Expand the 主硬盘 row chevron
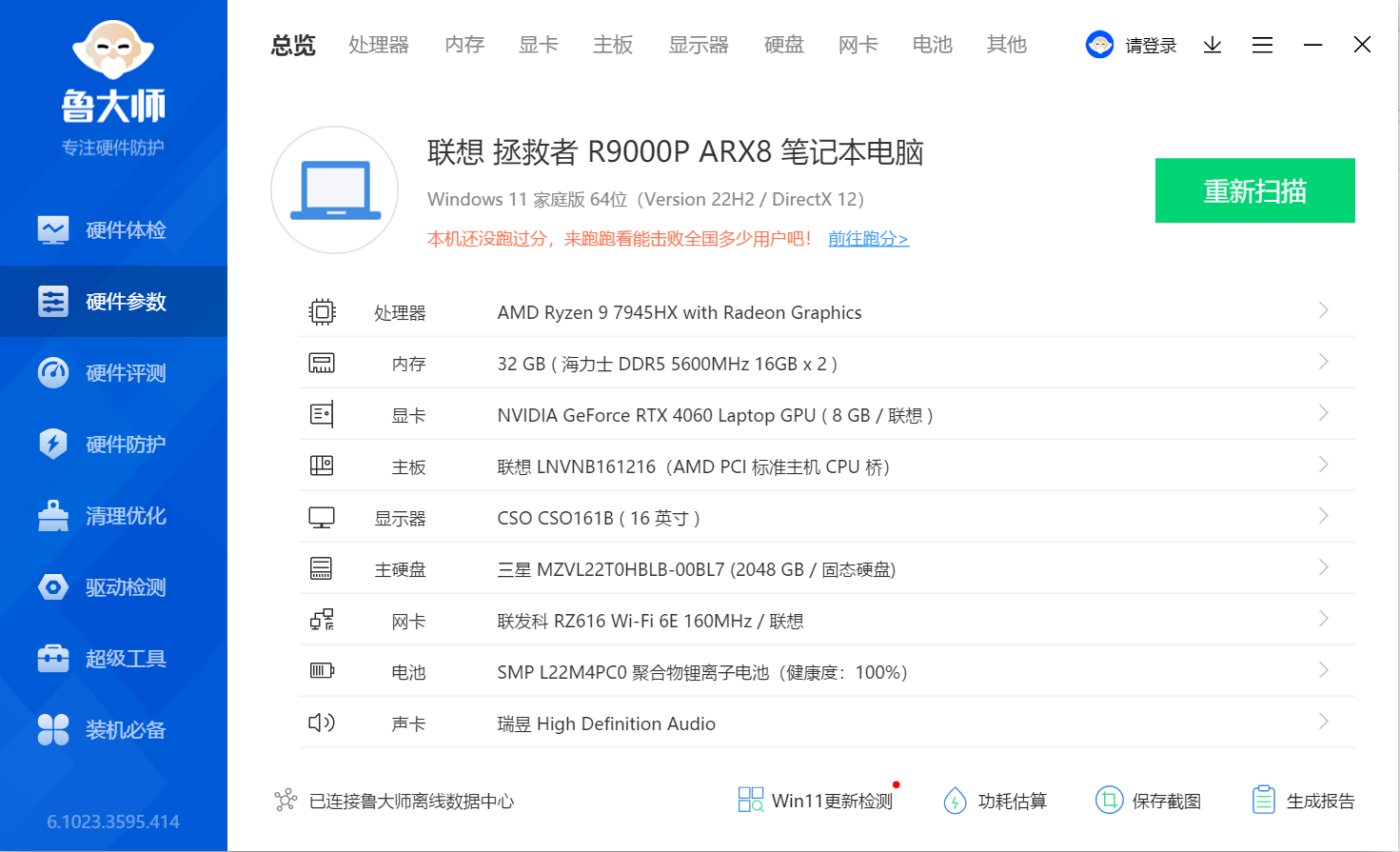The image size is (1400, 852). point(1323,567)
